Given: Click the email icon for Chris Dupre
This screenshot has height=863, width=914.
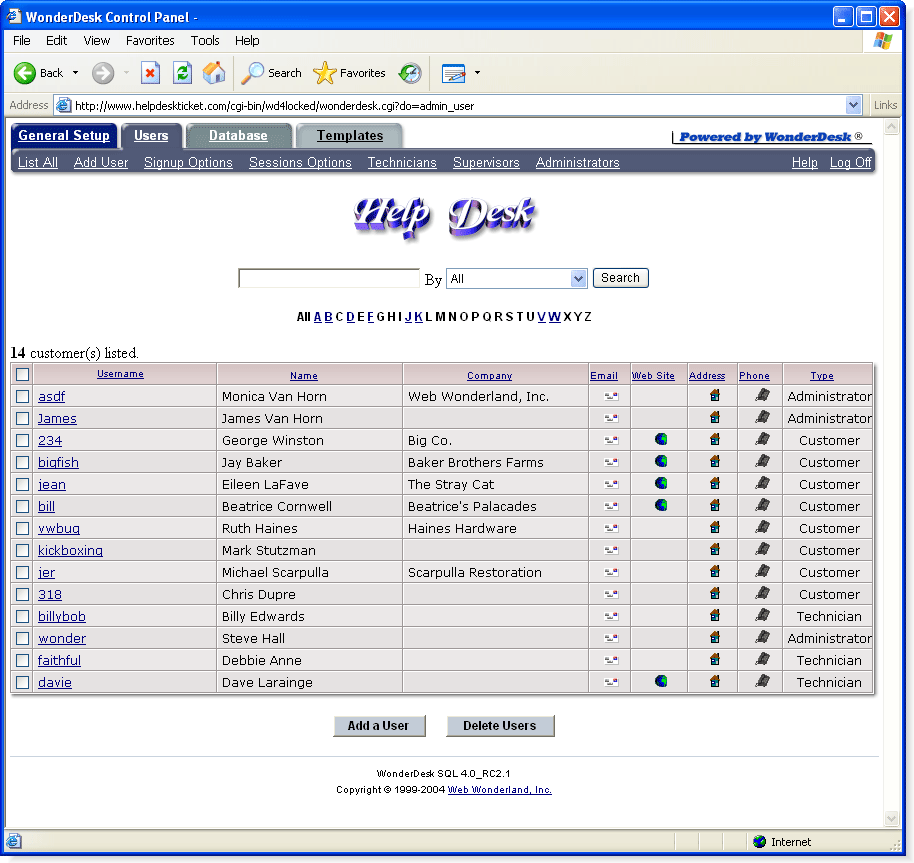Looking at the screenshot, I should click(x=610, y=594).
